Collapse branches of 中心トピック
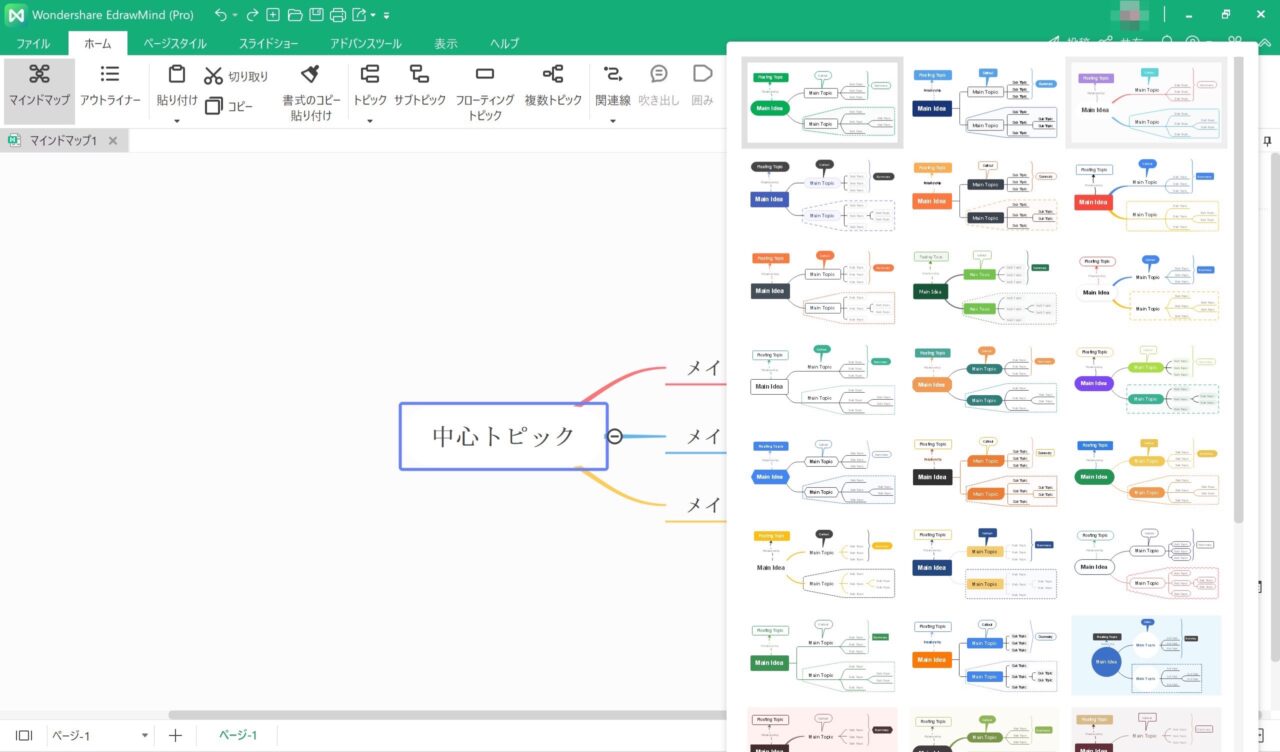 pyautogui.click(x=615, y=436)
